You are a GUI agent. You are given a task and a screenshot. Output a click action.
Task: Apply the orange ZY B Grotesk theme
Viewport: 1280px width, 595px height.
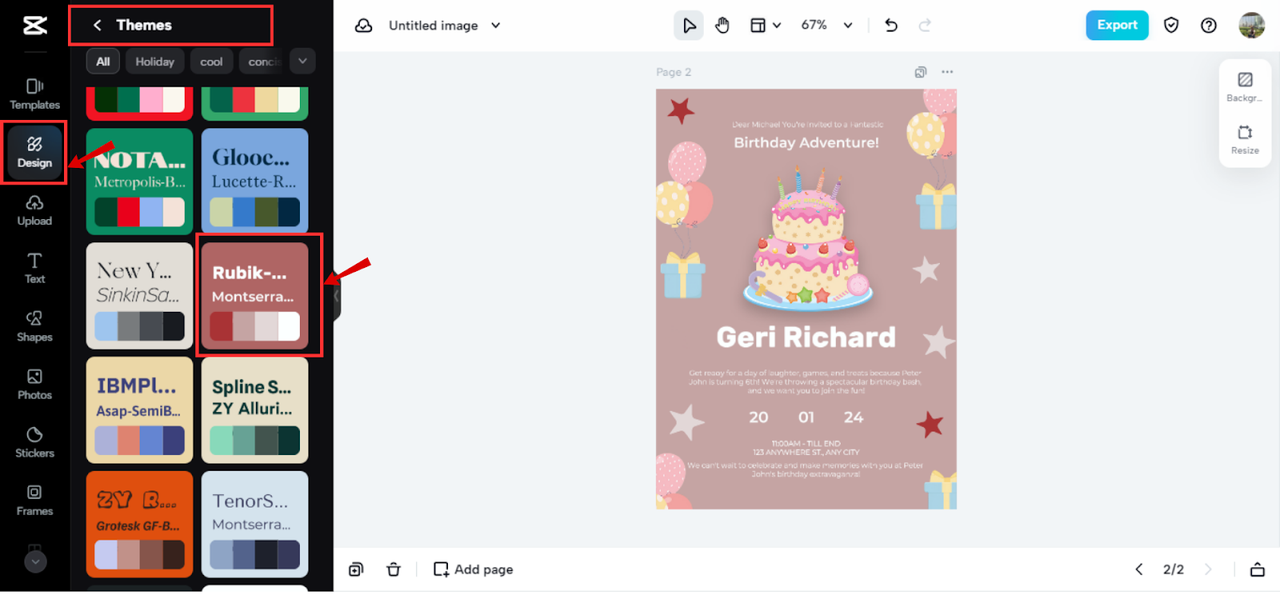coord(140,524)
